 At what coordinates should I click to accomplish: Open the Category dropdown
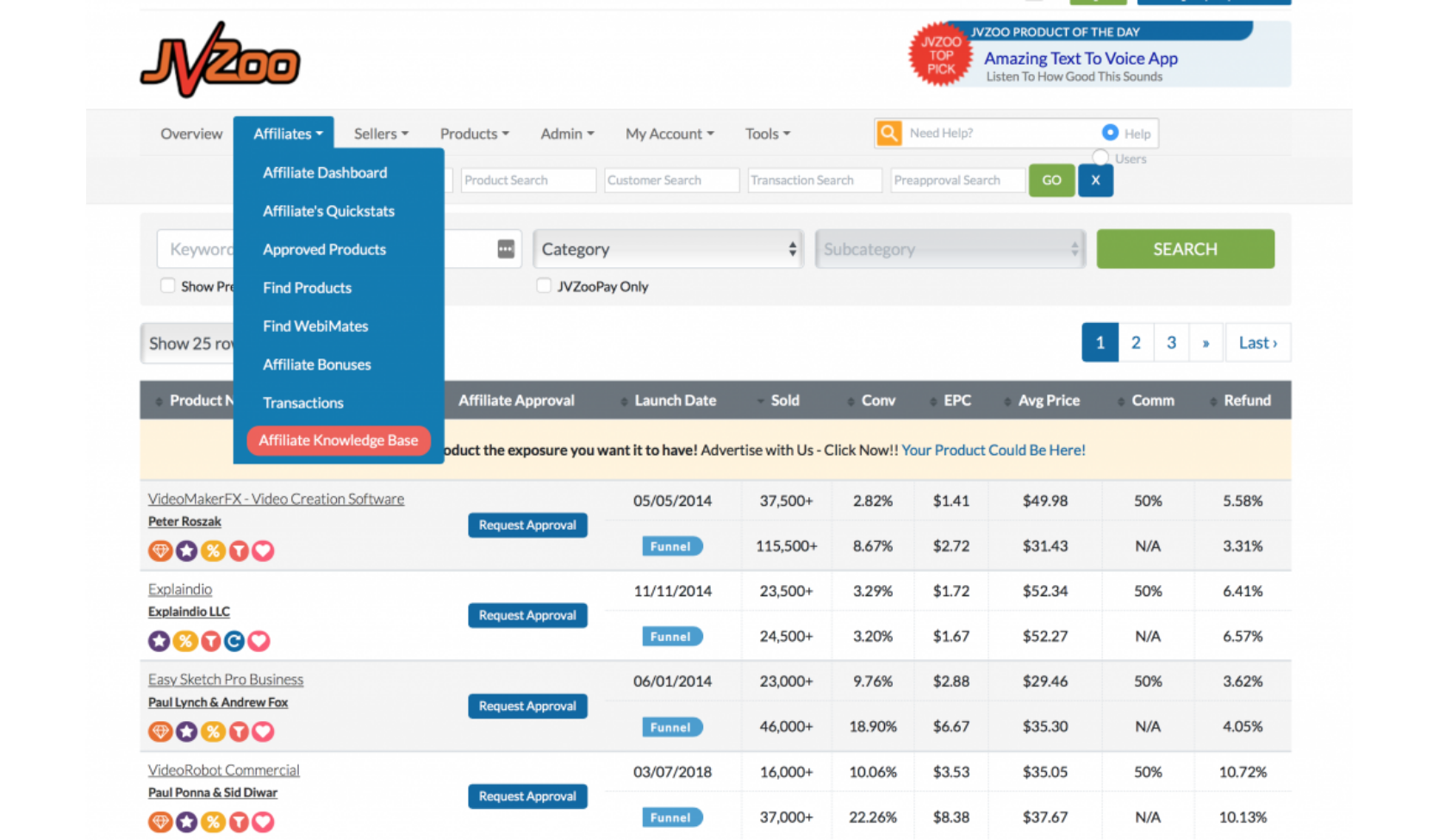(x=668, y=249)
